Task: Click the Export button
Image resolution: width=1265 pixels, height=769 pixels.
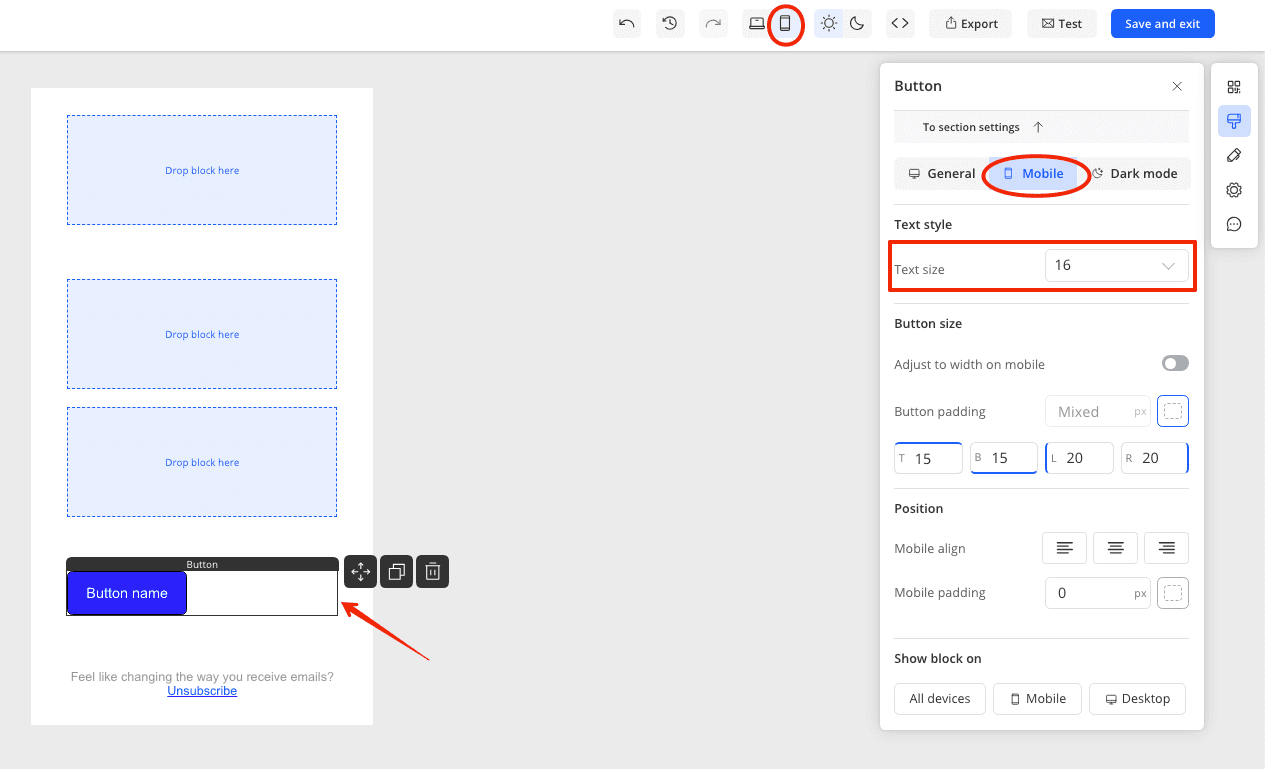Action: 970,23
